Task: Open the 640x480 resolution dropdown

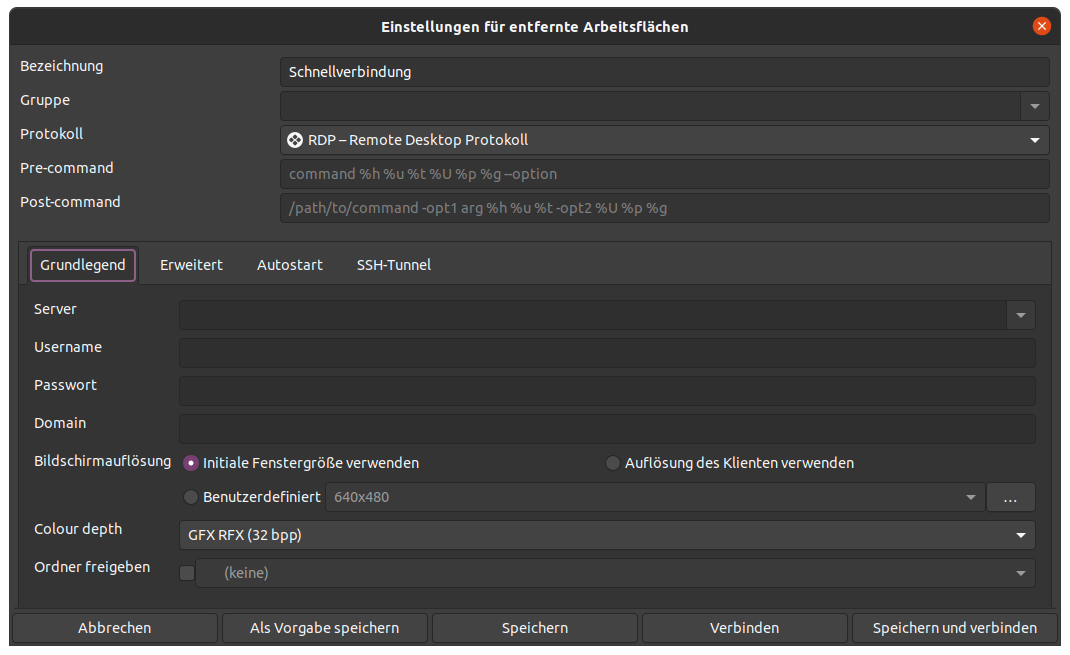Action: 655,497
